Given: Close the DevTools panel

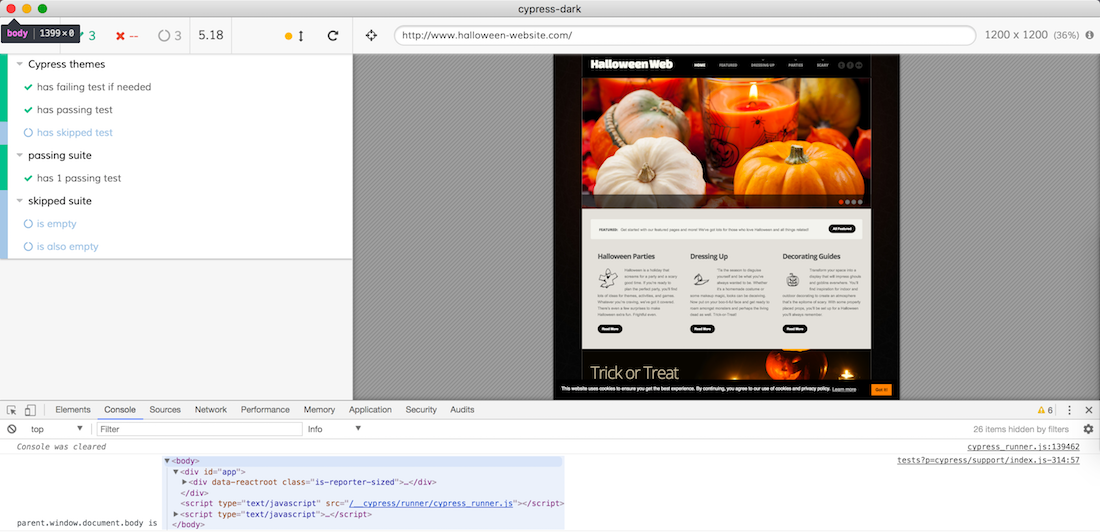Looking at the screenshot, I should (1088, 410).
